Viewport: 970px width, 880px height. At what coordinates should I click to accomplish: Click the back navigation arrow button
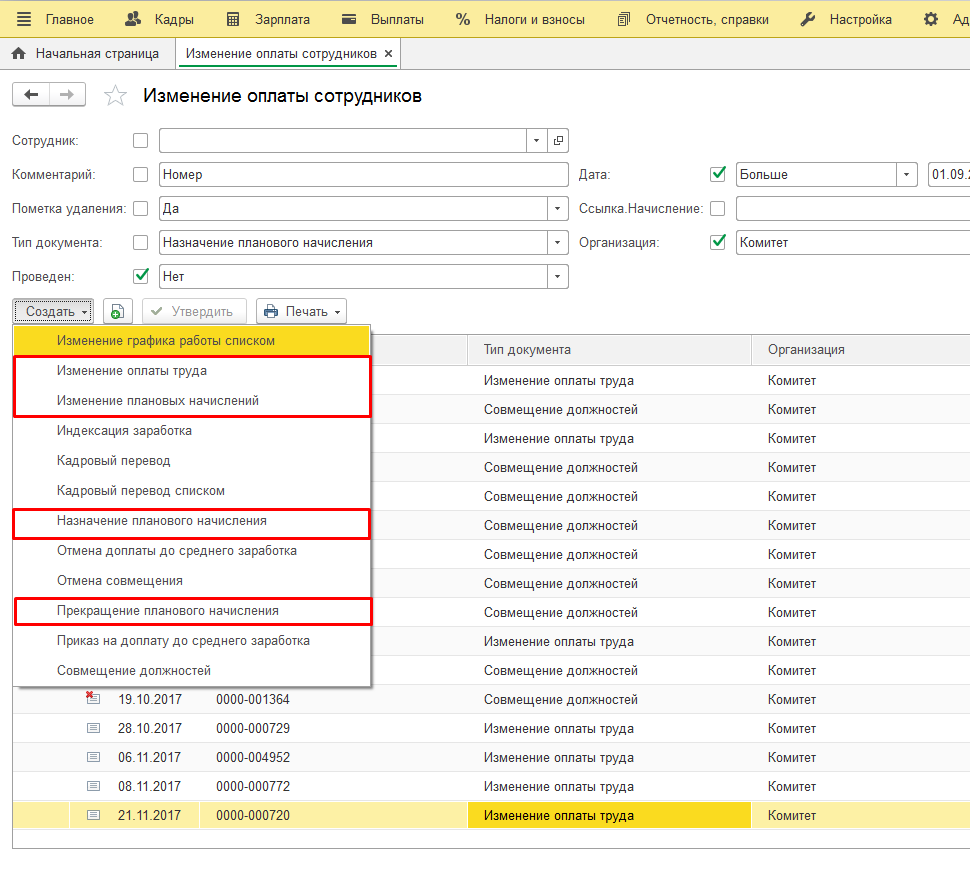tap(31, 95)
